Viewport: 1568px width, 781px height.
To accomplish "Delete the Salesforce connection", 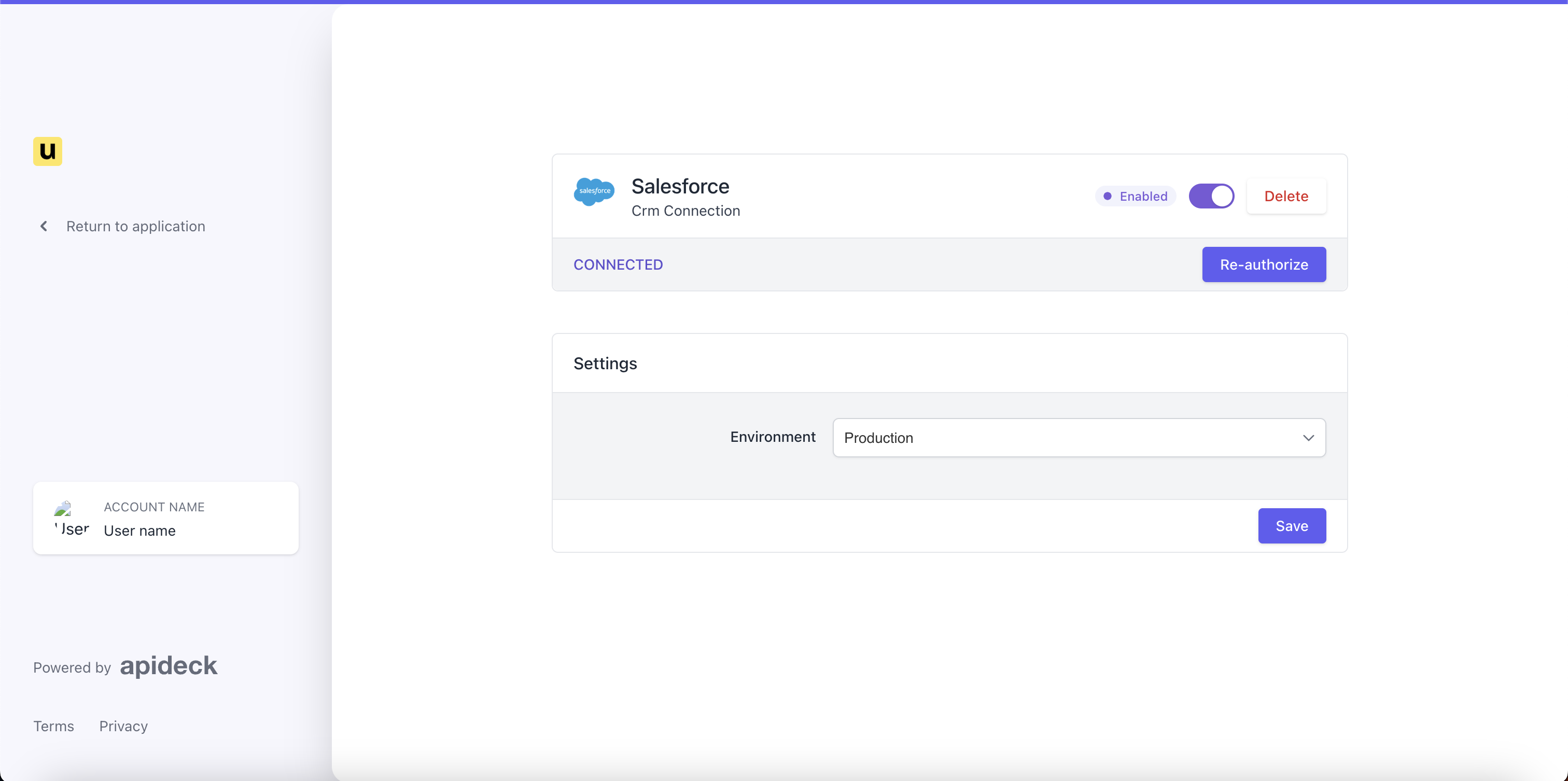I will (x=1285, y=196).
